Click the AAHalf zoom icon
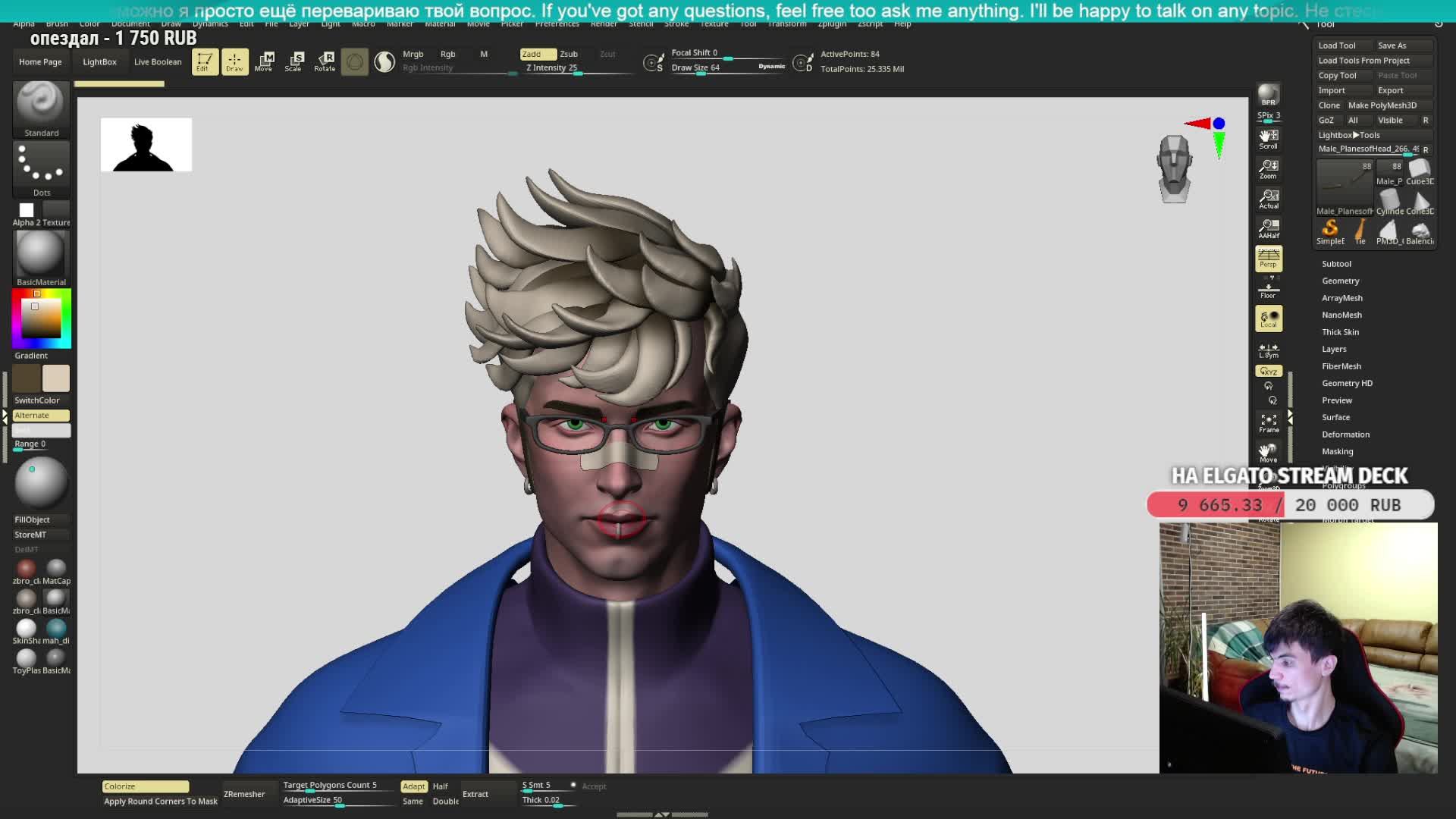Image resolution: width=1456 pixels, height=819 pixels. [x=1268, y=228]
